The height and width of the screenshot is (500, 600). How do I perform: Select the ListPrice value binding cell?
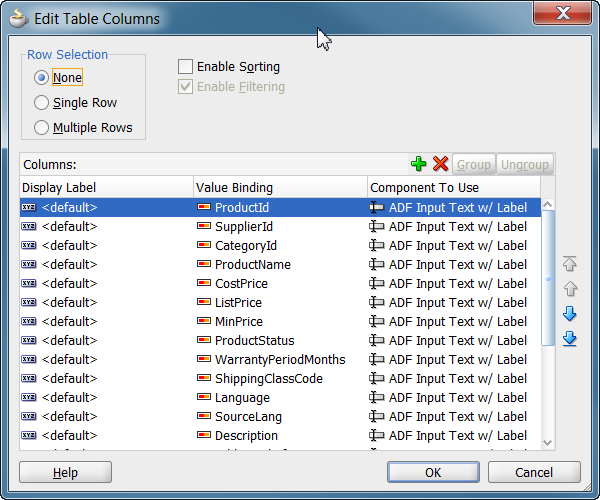[x=280, y=302]
